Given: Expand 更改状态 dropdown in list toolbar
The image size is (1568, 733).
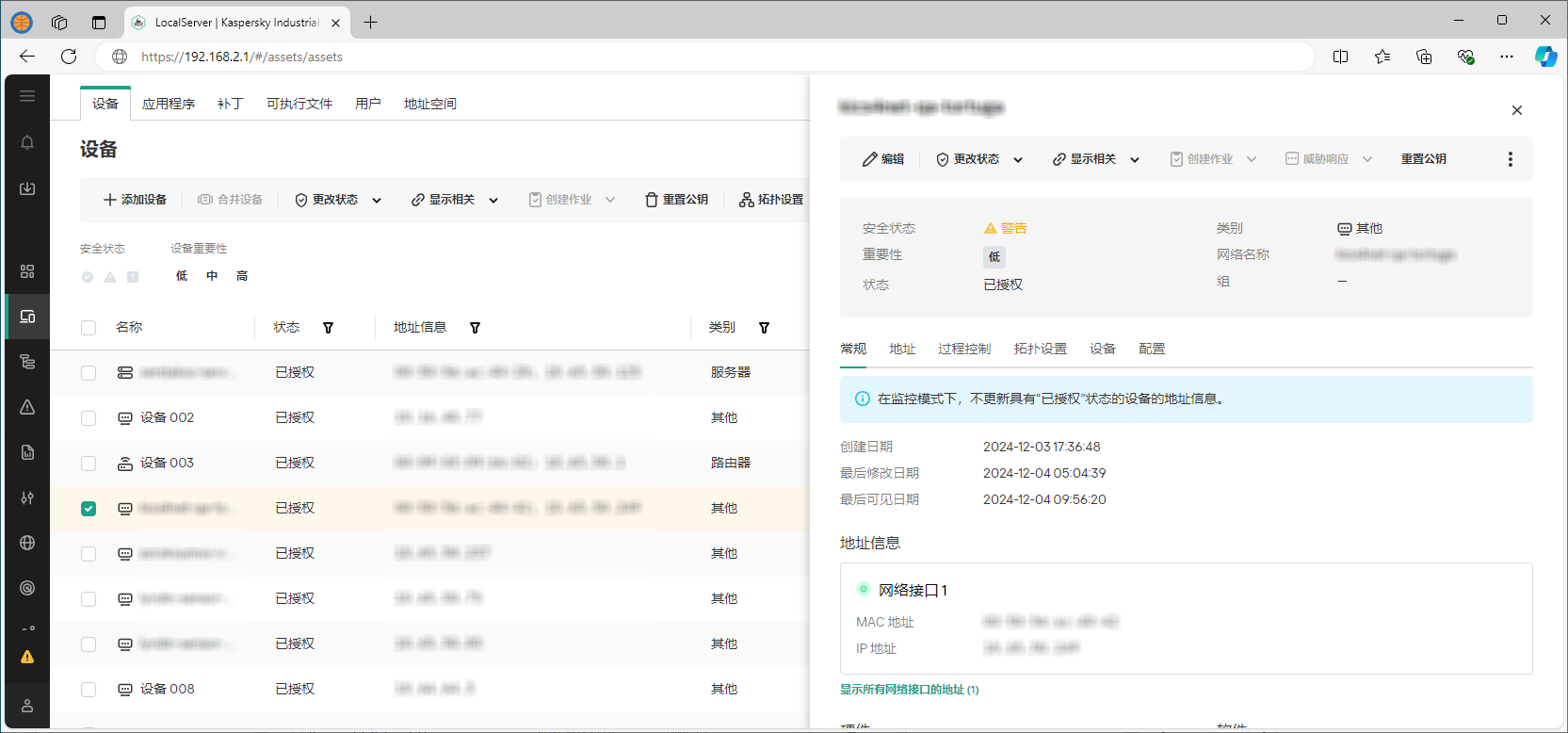Looking at the screenshot, I should pos(338,200).
